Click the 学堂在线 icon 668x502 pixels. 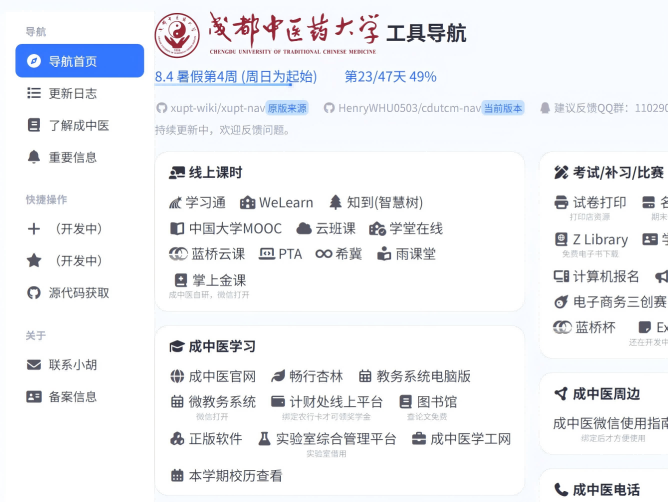[x=377, y=229]
